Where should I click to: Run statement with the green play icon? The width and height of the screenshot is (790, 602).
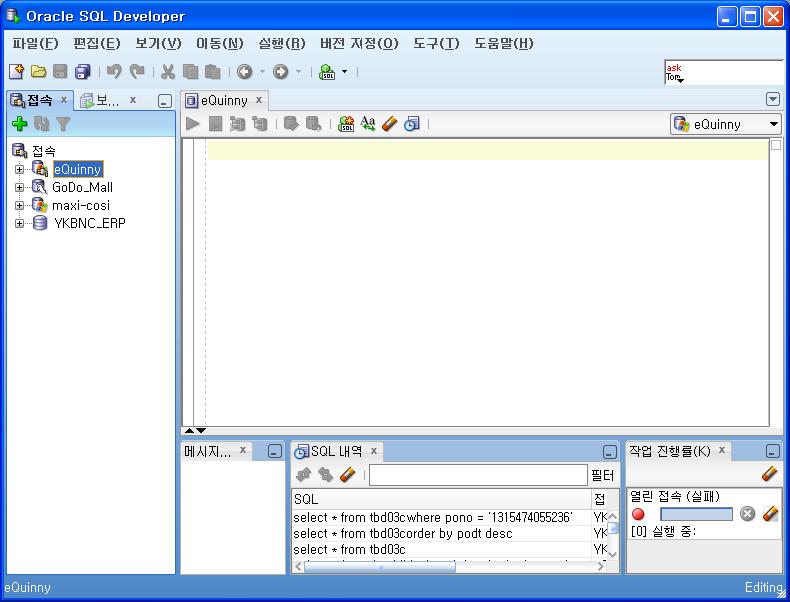click(x=192, y=123)
